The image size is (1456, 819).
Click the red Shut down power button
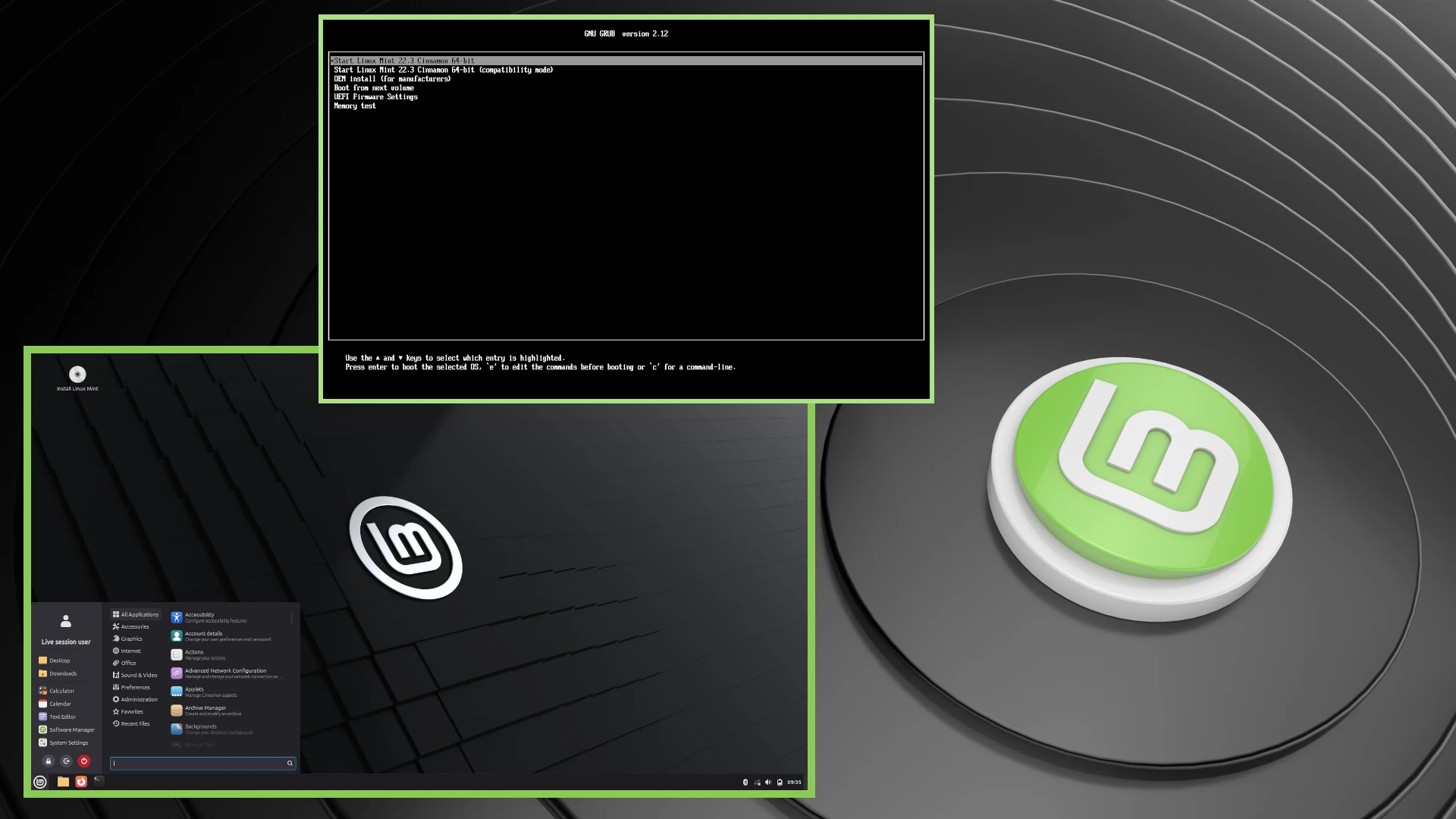coord(84,761)
